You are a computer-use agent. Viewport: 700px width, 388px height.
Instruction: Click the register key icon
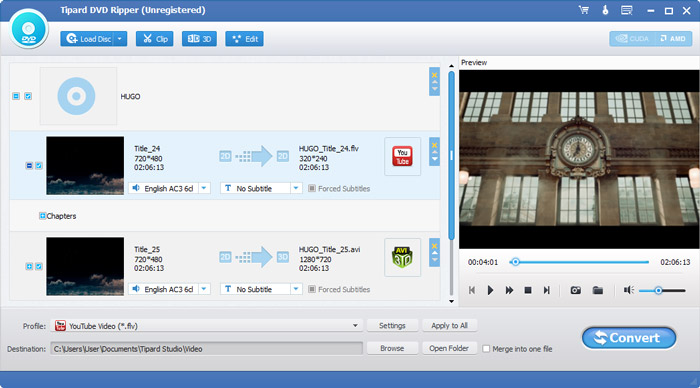pyautogui.click(x=605, y=10)
